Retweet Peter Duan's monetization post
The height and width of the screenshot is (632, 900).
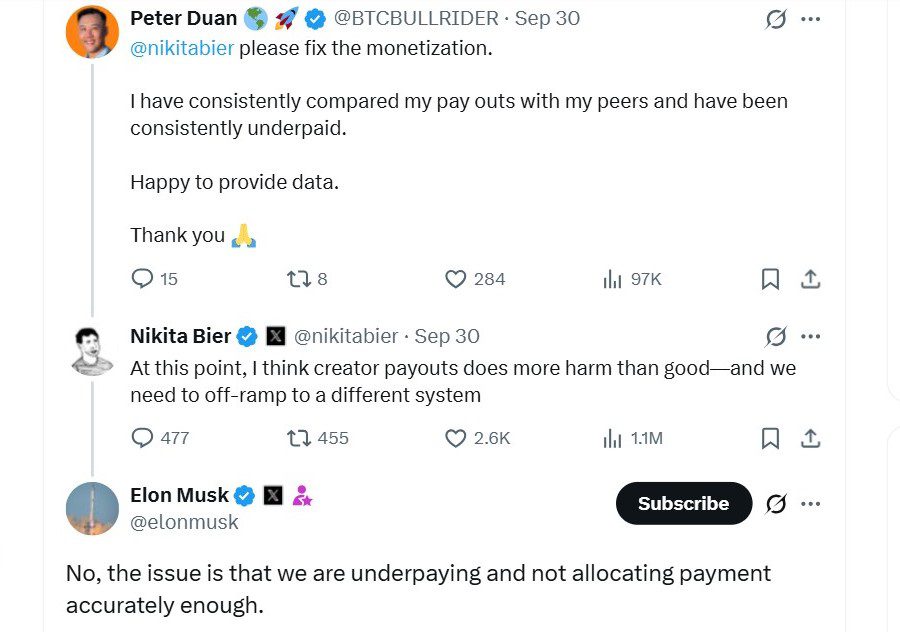click(298, 279)
